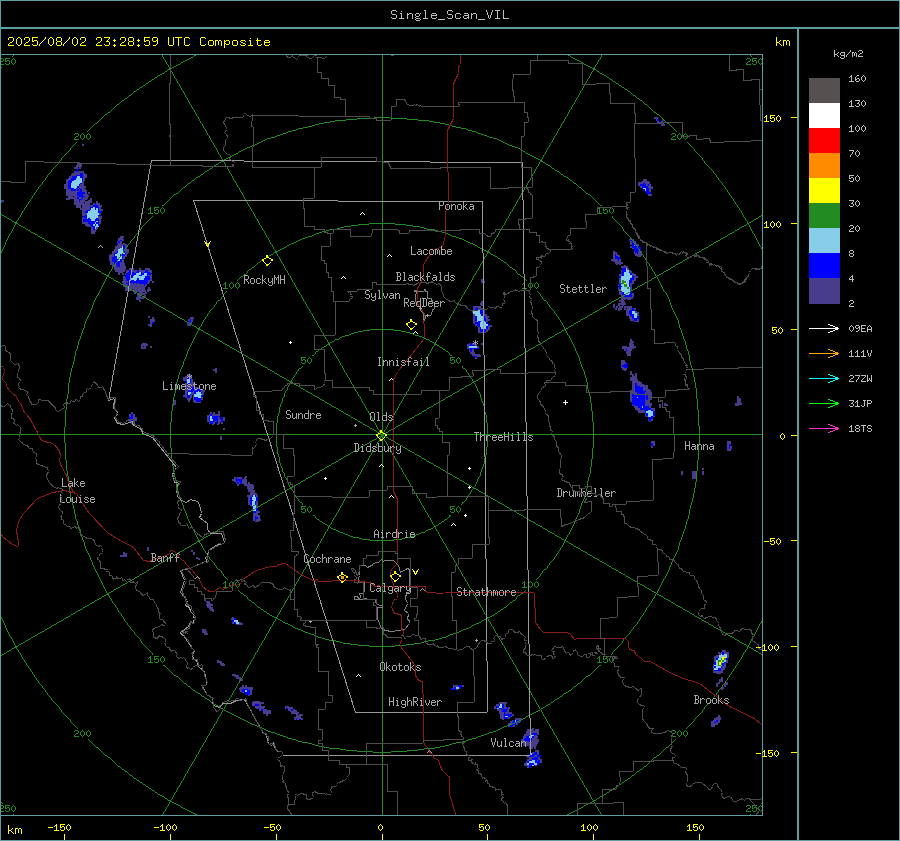Viewport: 900px width, 841px height.
Task: Select the green 20-30 legend color band
Action: click(824, 215)
